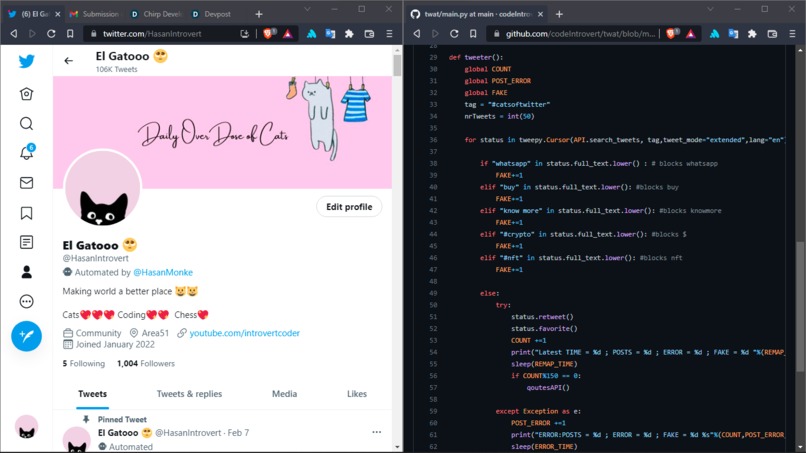Select the Tweets & replies tab
The height and width of the screenshot is (453, 806).
point(189,394)
